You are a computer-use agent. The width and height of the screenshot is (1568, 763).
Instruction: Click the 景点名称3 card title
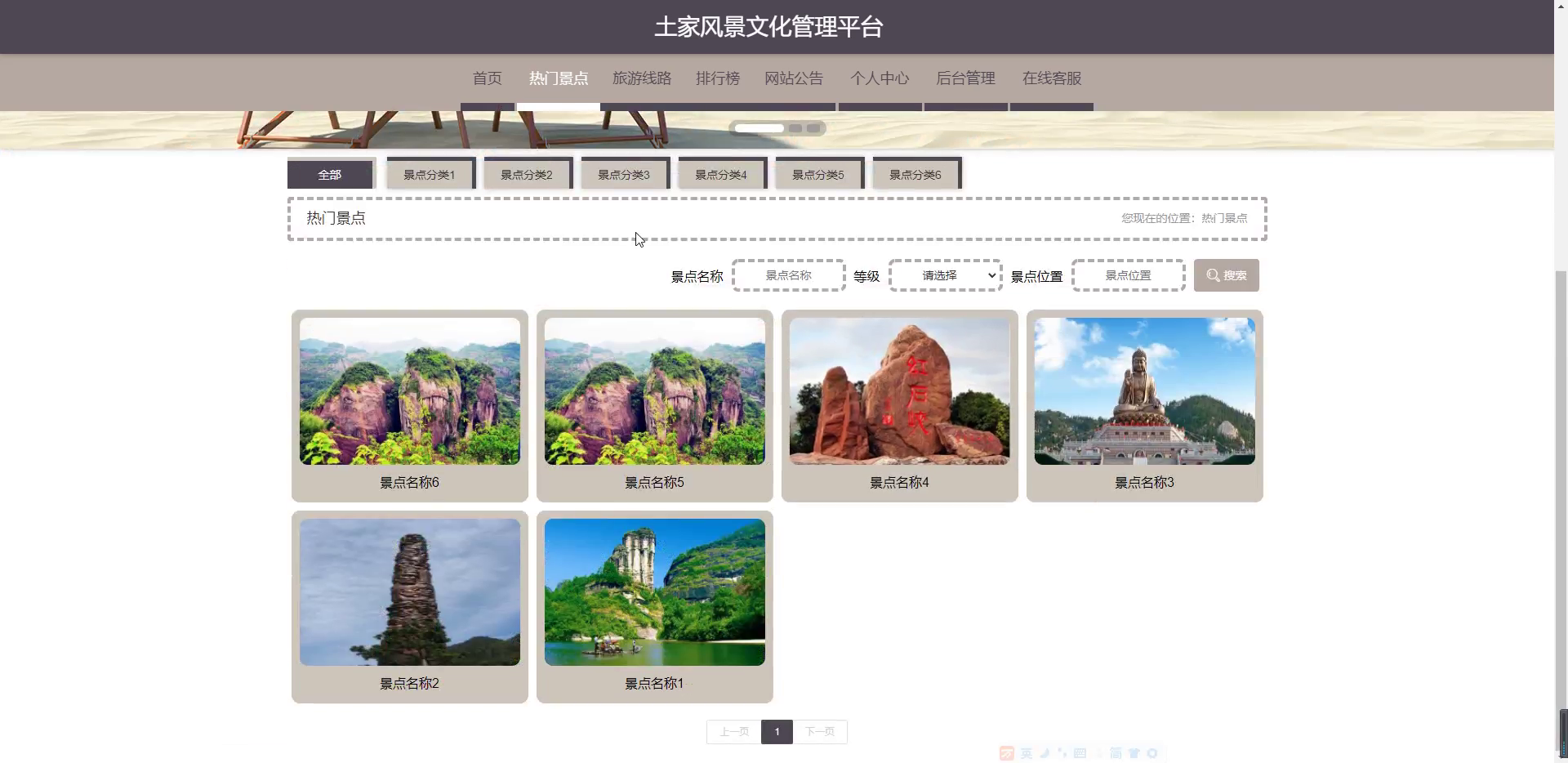(1145, 483)
